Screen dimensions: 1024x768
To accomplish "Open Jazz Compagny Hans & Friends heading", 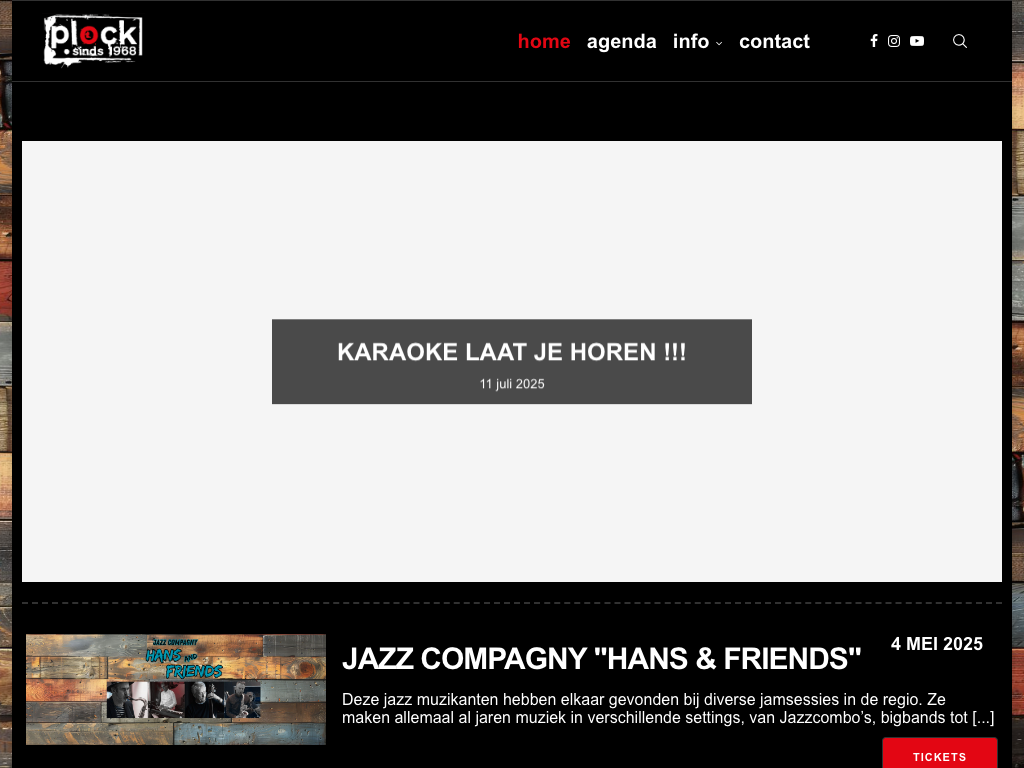I will pyautogui.click(x=601, y=658).
